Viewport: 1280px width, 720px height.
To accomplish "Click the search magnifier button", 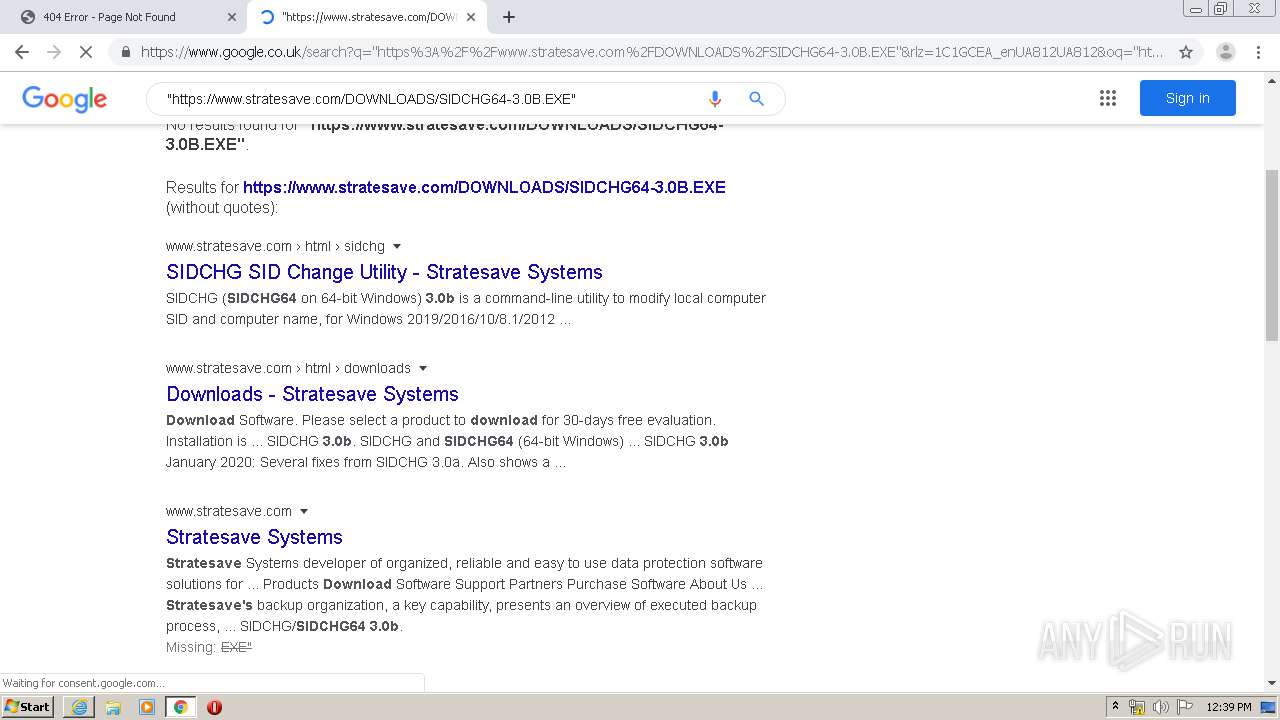I will point(757,99).
